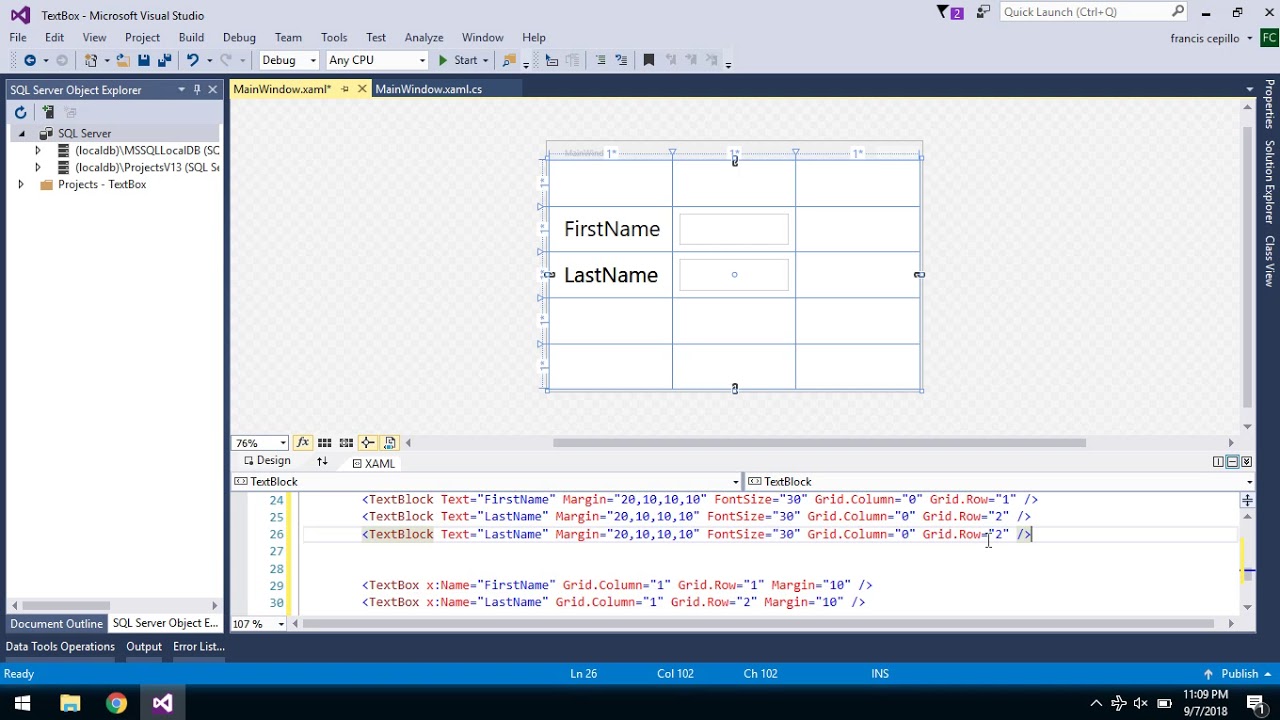1280x720 pixels.
Task: Close the MainWindow.xaml tab
Action: click(362, 89)
